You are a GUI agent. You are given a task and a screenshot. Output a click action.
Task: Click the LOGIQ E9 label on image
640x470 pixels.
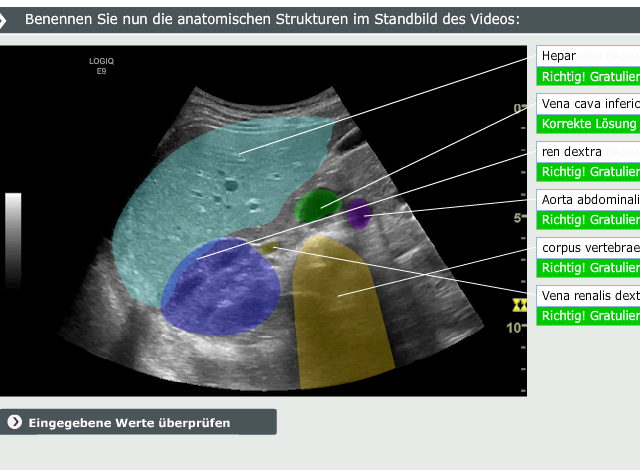pyautogui.click(x=102, y=66)
